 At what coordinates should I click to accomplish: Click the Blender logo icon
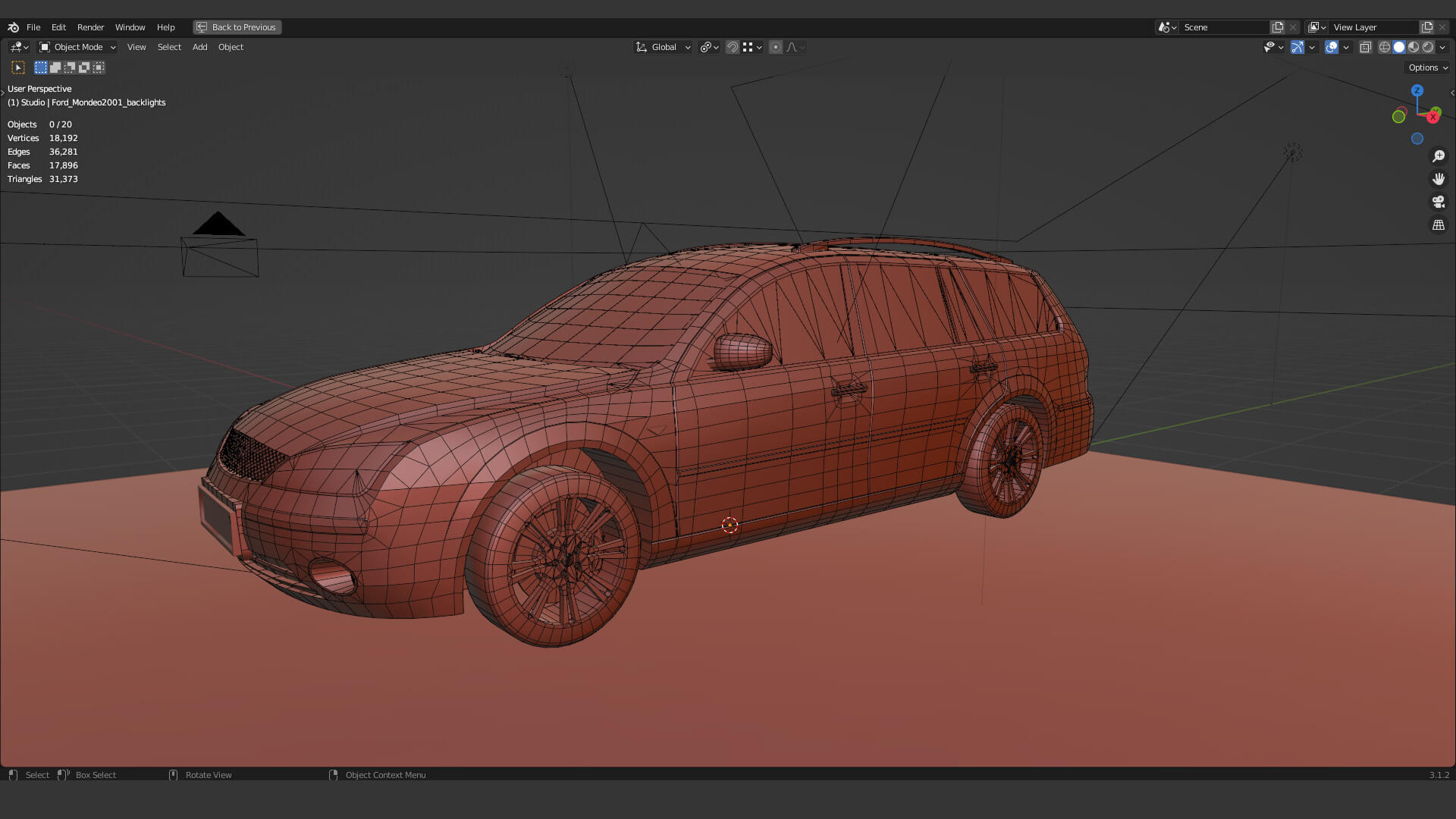click(x=13, y=27)
